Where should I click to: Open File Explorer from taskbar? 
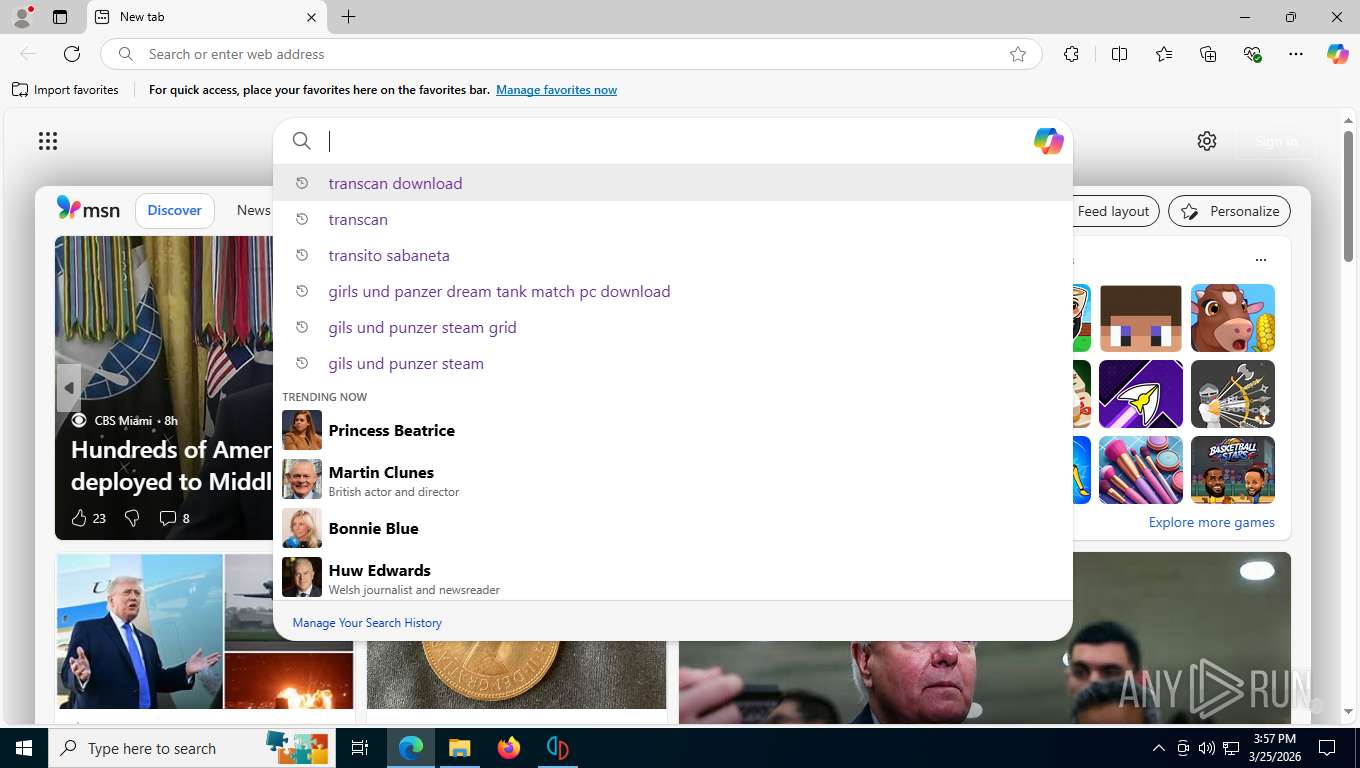tap(459, 748)
